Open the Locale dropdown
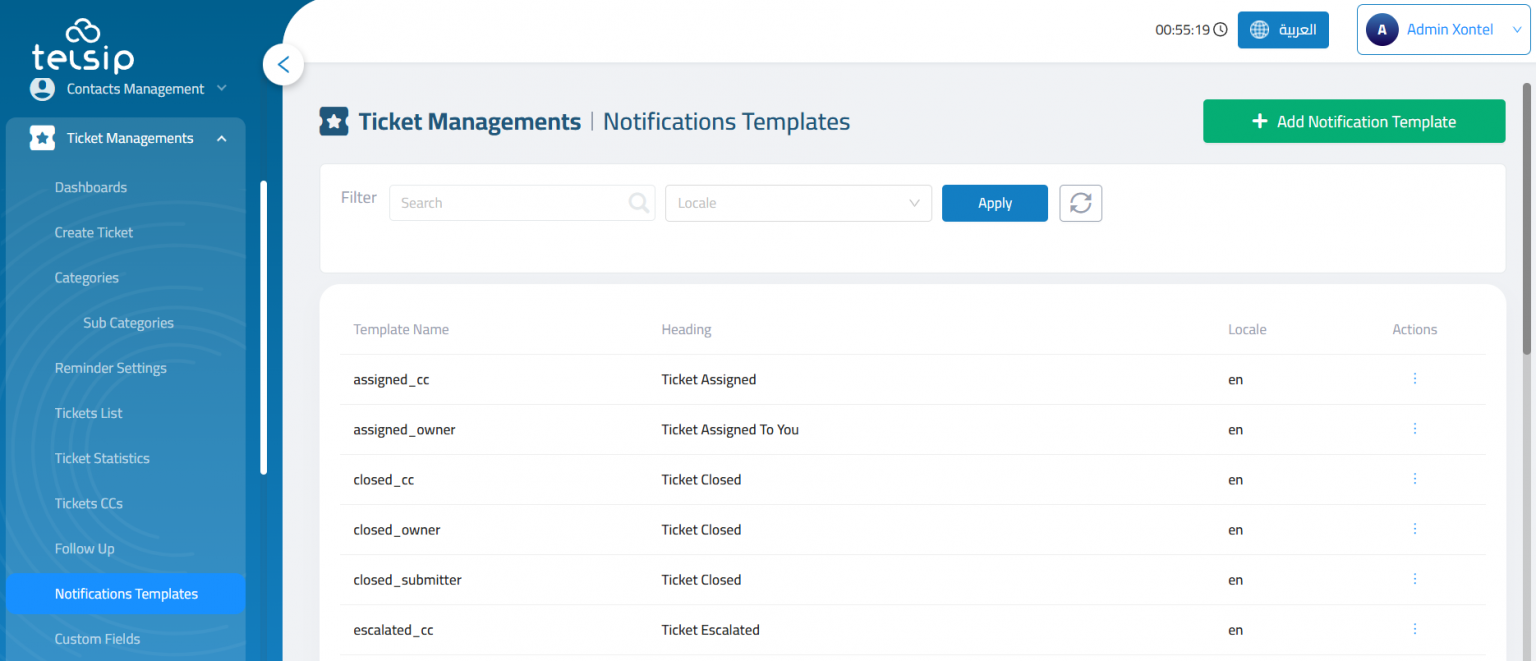The height and width of the screenshot is (661, 1536). pos(798,203)
